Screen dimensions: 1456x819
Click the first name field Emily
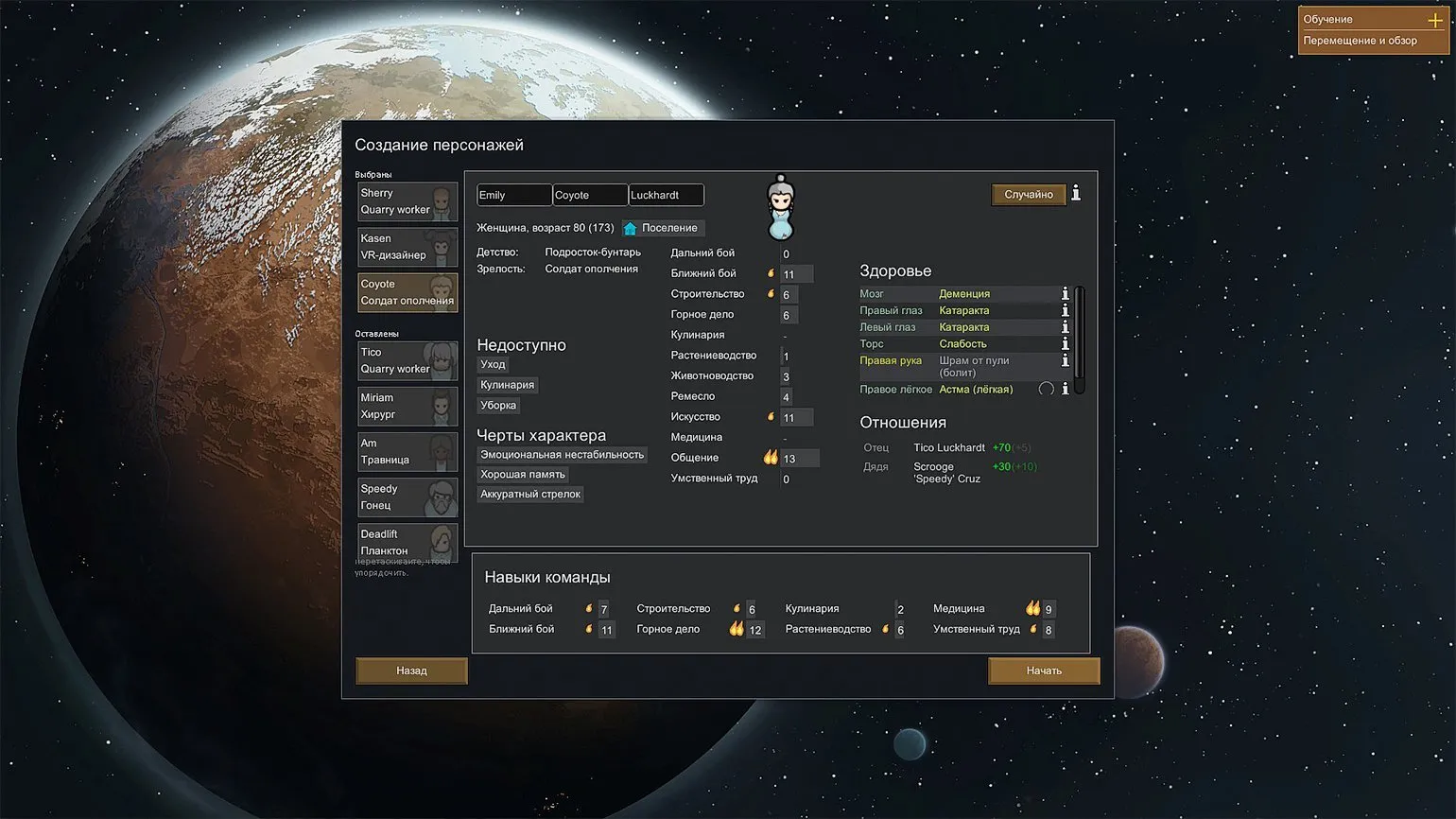[513, 195]
